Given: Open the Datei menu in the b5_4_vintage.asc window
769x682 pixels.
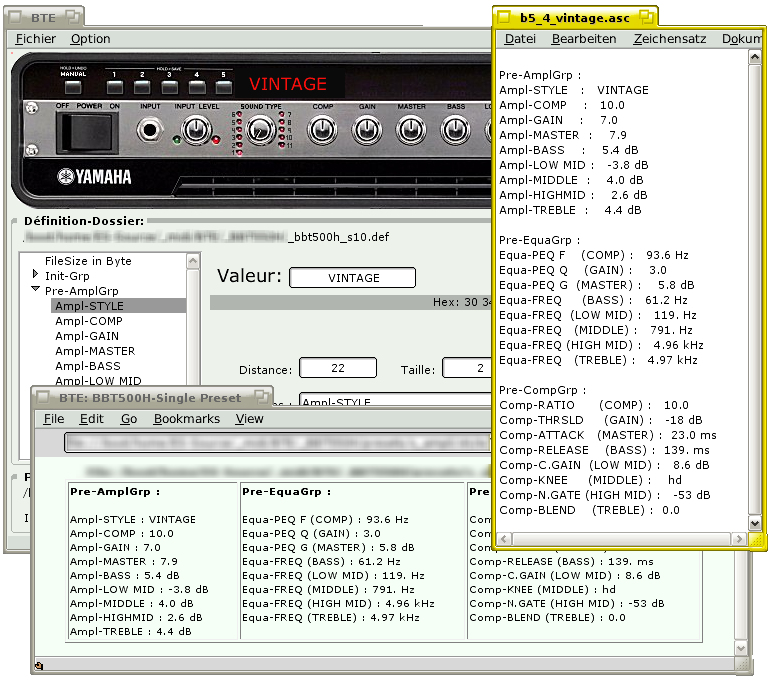Looking at the screenshot, I should click(x=520, y=39).
